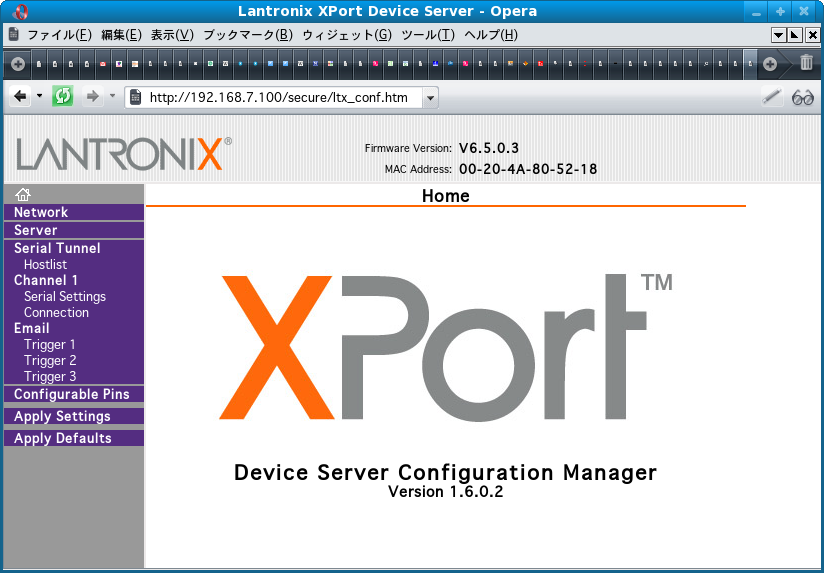Open the closed tabs trash can
The width and height of the screenshot is (824, 573).
click(806, 63)
